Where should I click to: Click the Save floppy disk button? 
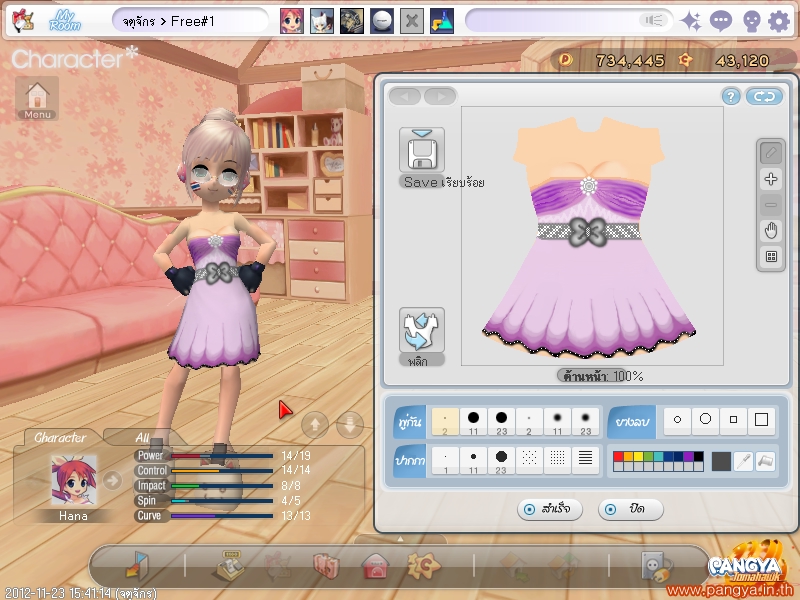422,151
